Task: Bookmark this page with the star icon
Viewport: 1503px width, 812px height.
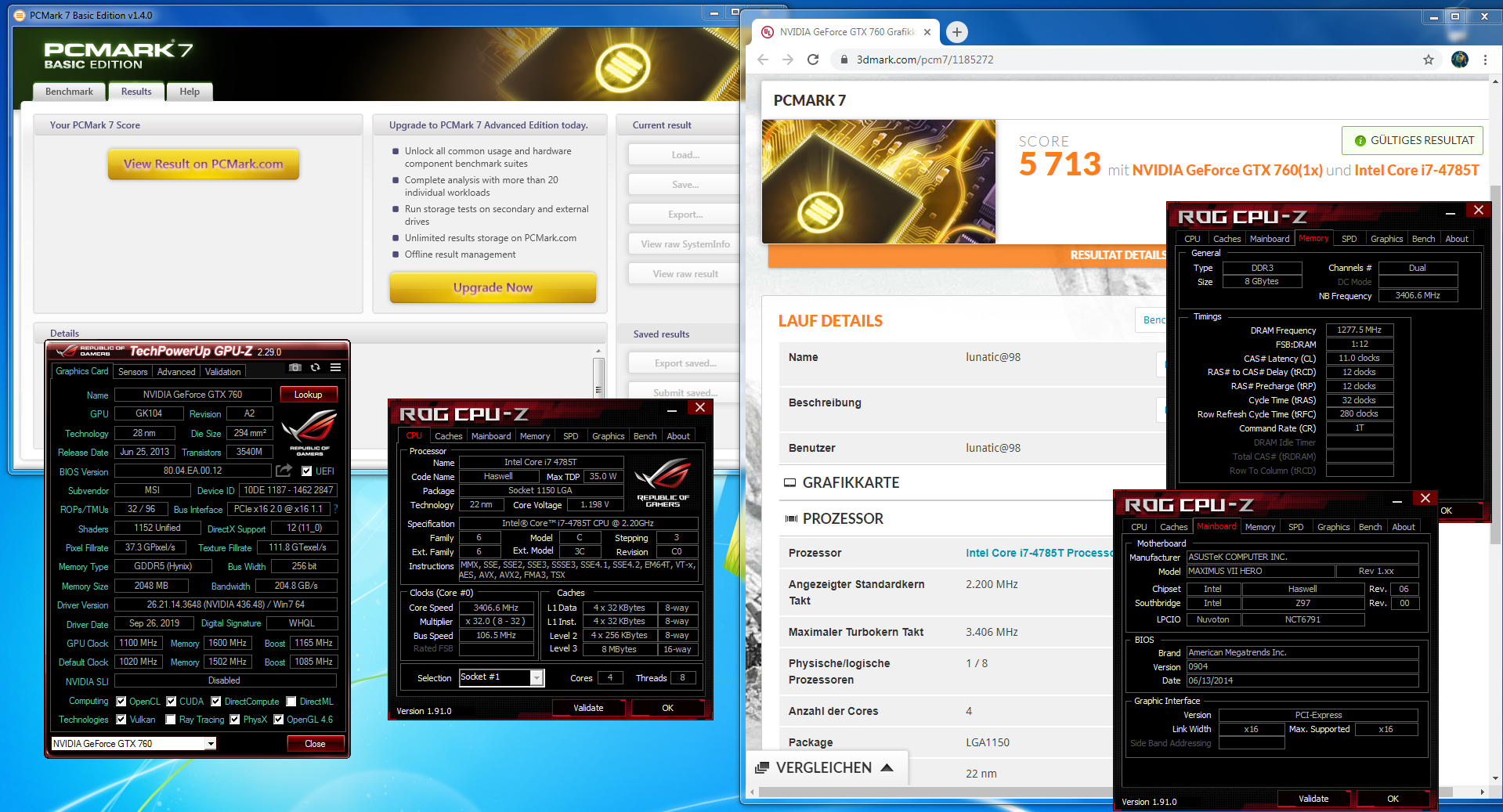Action: click(1429, 60)
